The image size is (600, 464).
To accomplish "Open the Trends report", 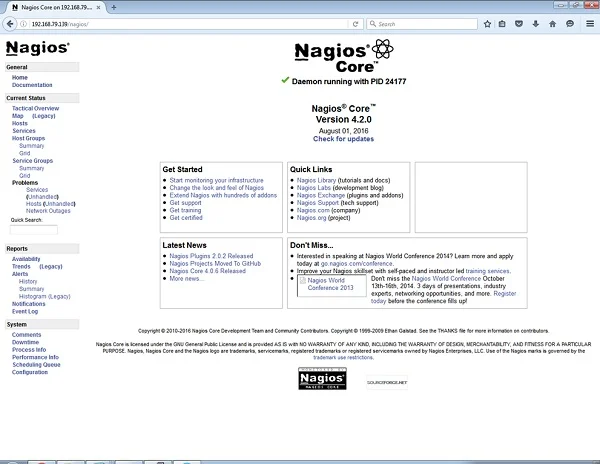I will pyautogui.click(x=21, y=266).
